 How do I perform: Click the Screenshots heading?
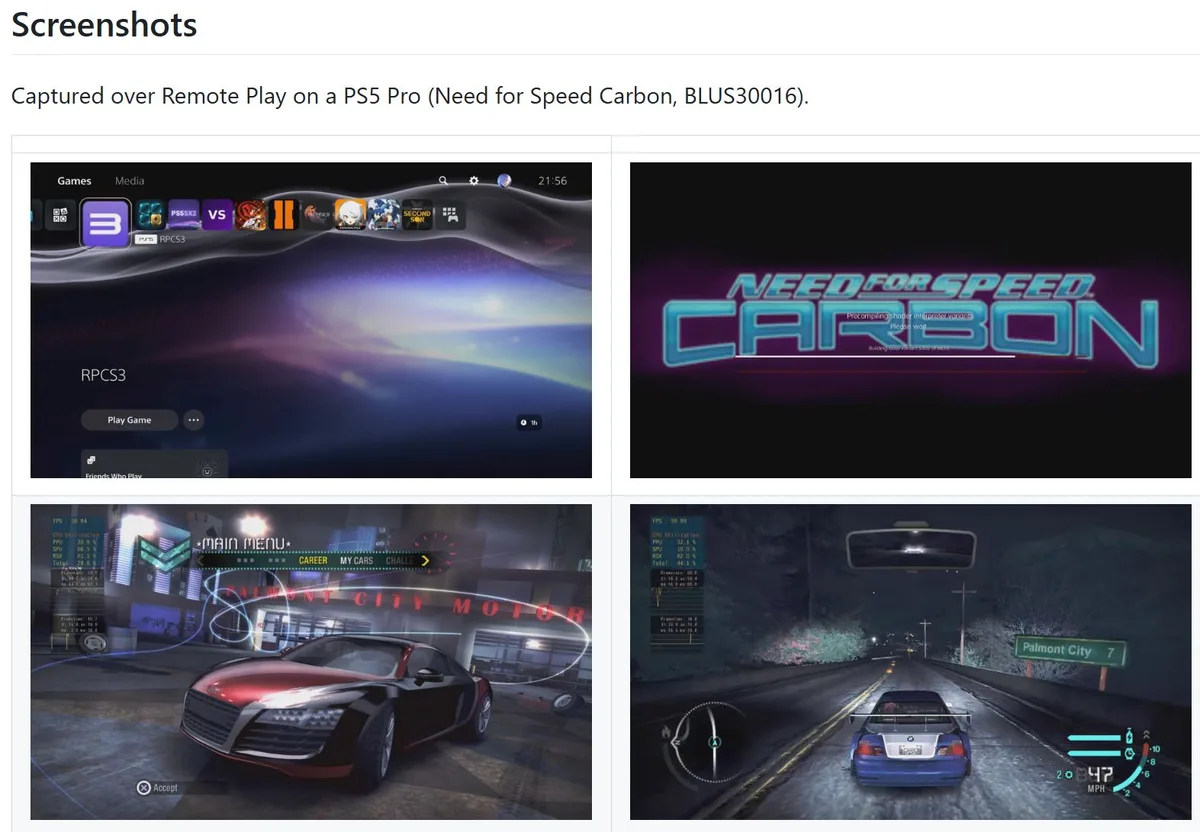[x=104, y=24]
